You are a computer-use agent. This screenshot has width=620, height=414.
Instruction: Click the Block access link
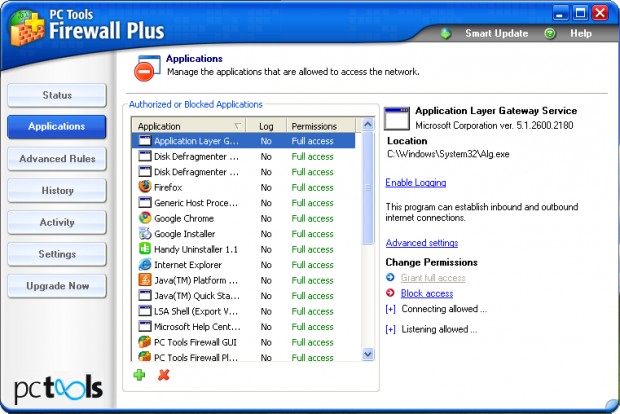pyautogui.click(x=427, y=293)
